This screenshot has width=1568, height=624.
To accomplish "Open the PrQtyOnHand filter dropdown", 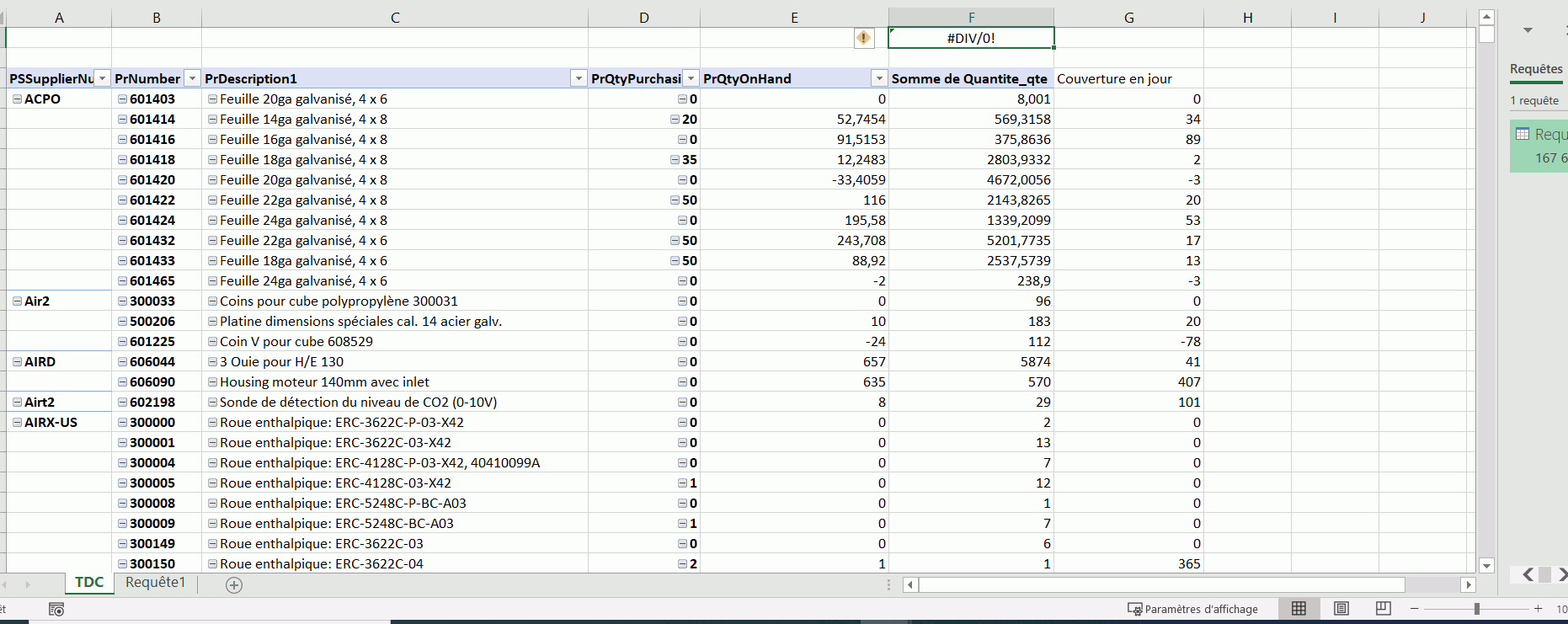I will (879, 78).
